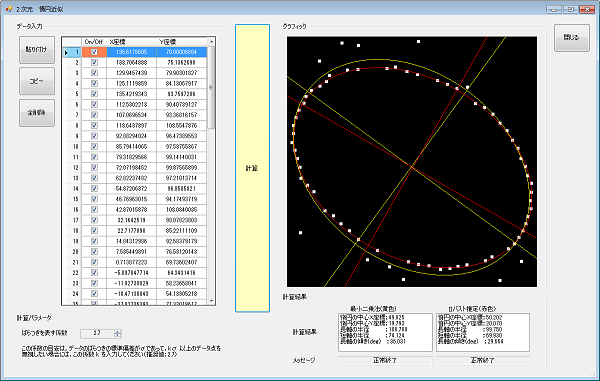Click the scroll-up arrow of the data grid
The image size is (600, 381).
[211, 41]
